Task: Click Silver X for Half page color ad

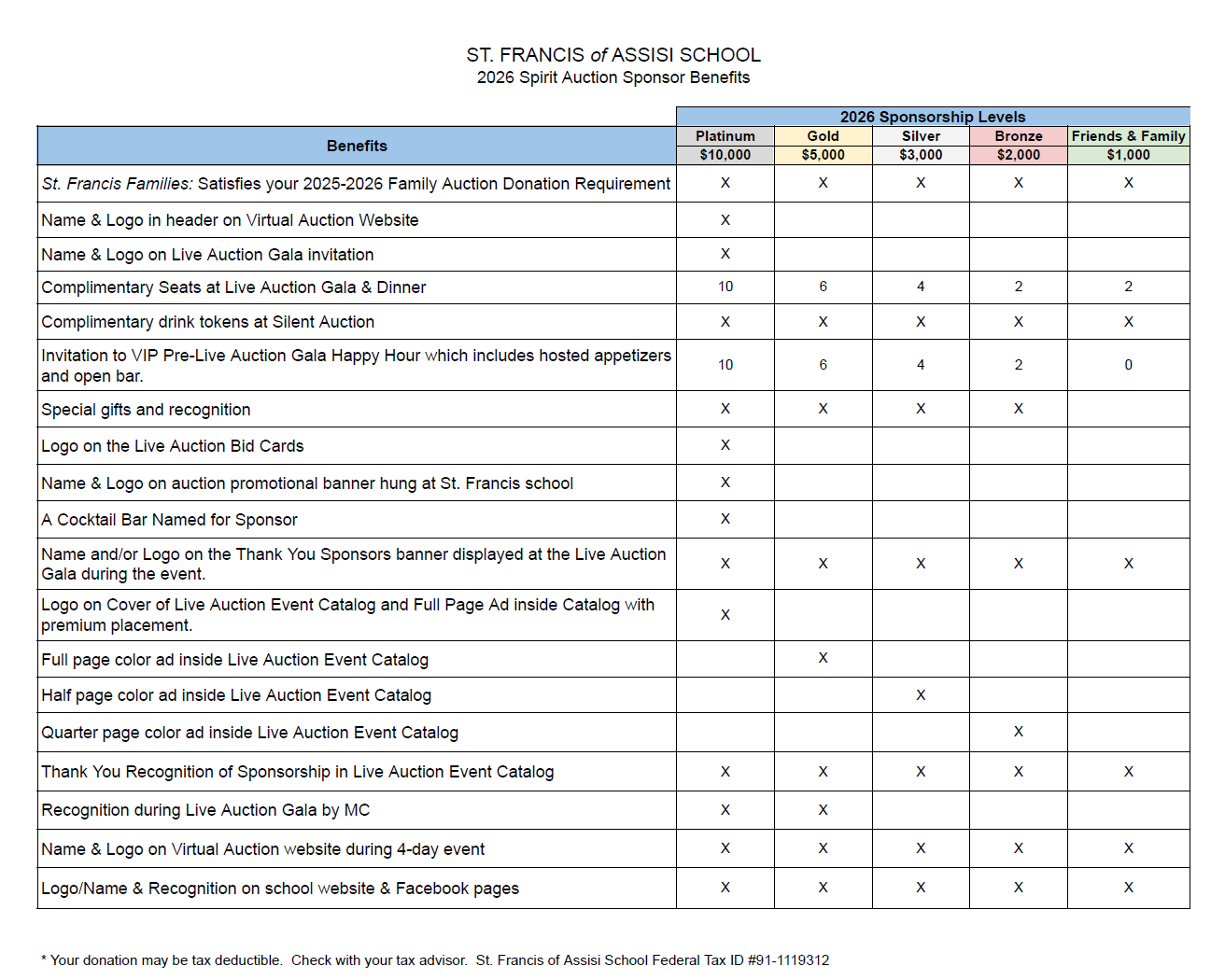Action: [x=921, y=695]
